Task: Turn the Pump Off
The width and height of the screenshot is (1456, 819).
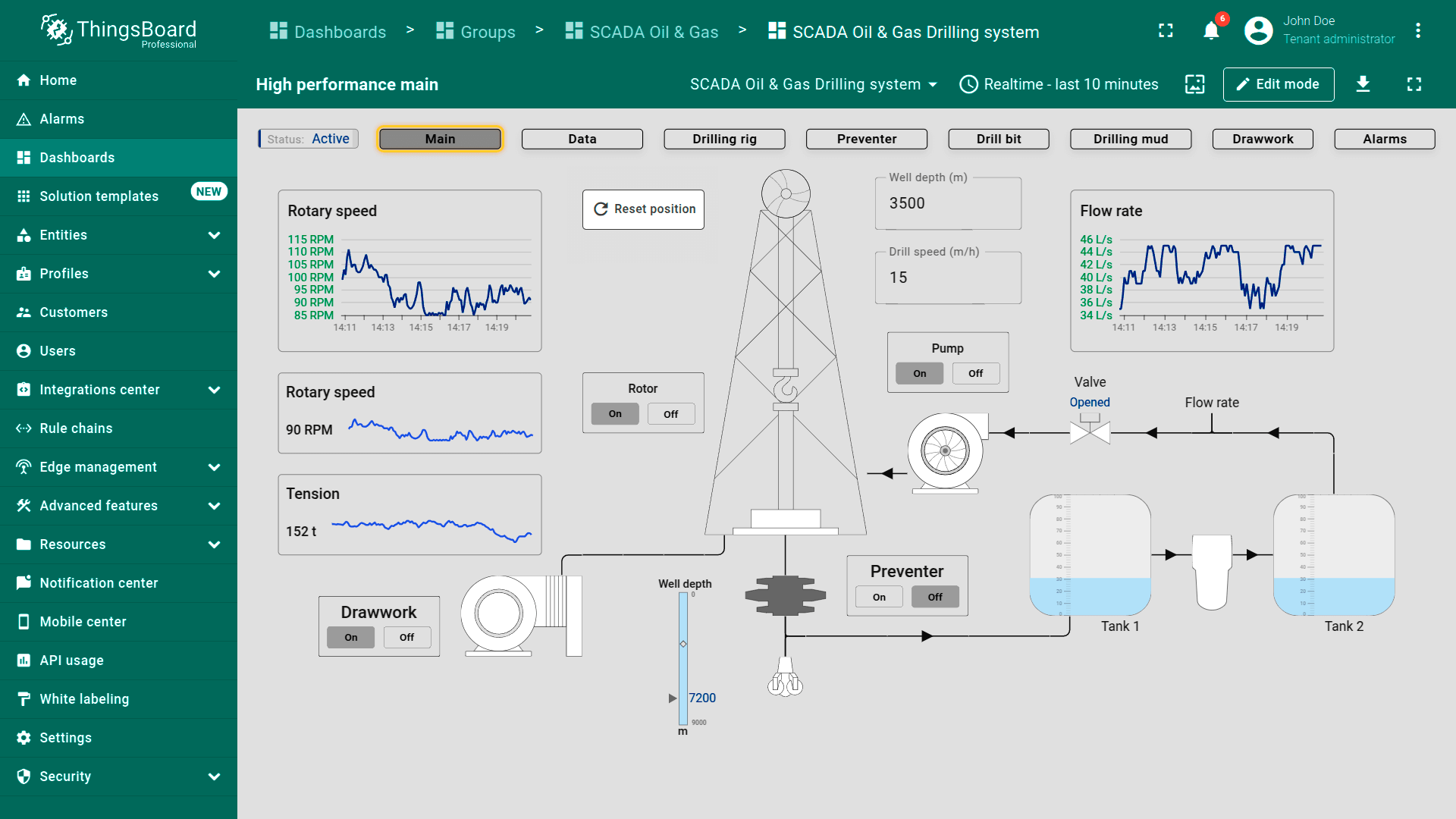Action: pos(975,373)
